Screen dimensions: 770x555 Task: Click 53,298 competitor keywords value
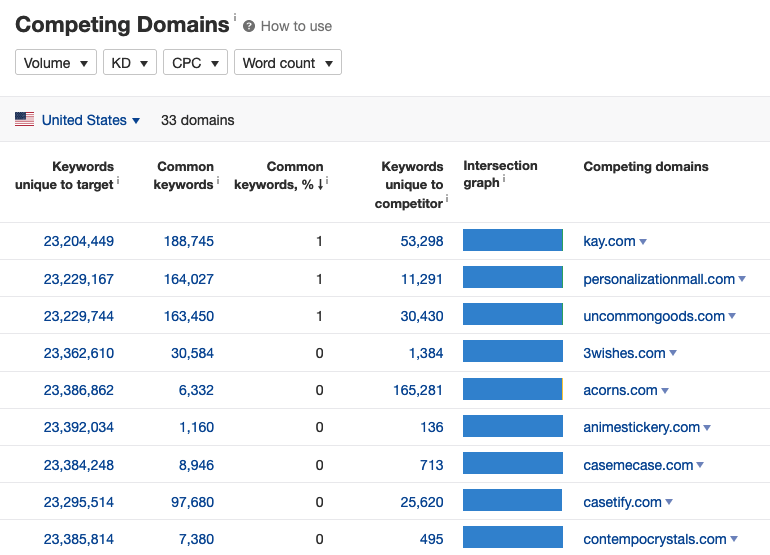[x=422, y=241]
